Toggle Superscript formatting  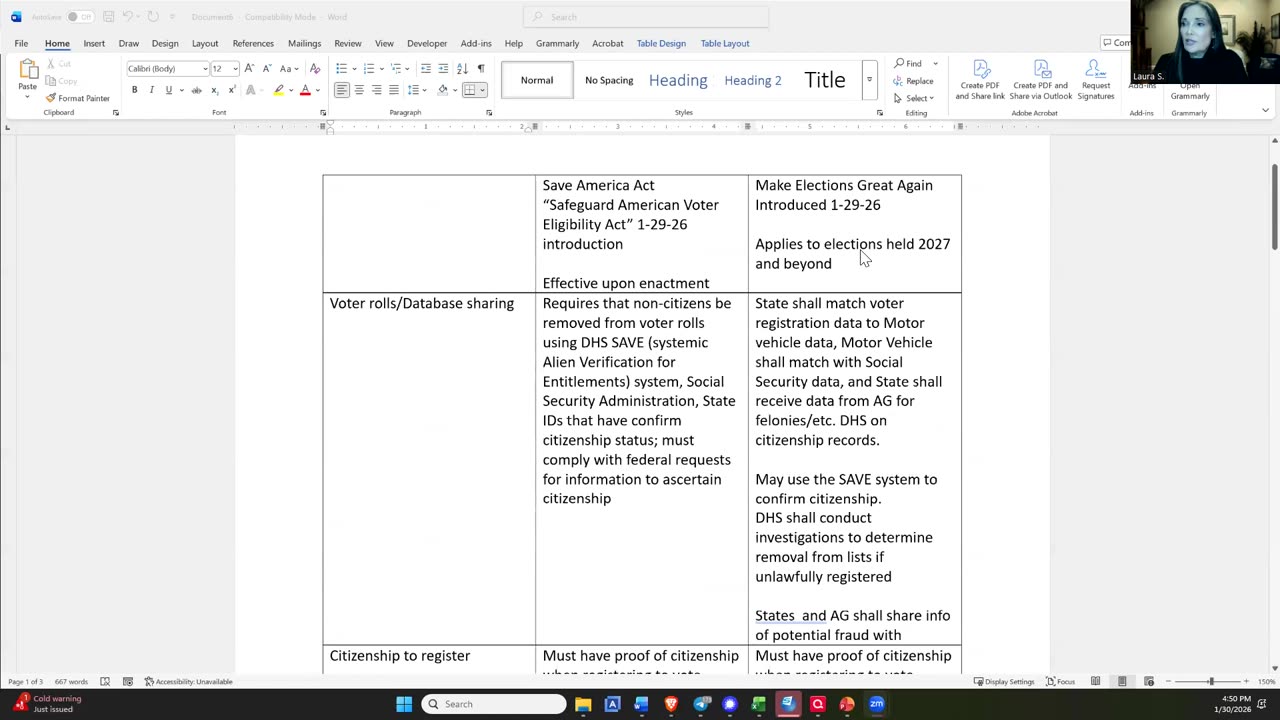231,90
